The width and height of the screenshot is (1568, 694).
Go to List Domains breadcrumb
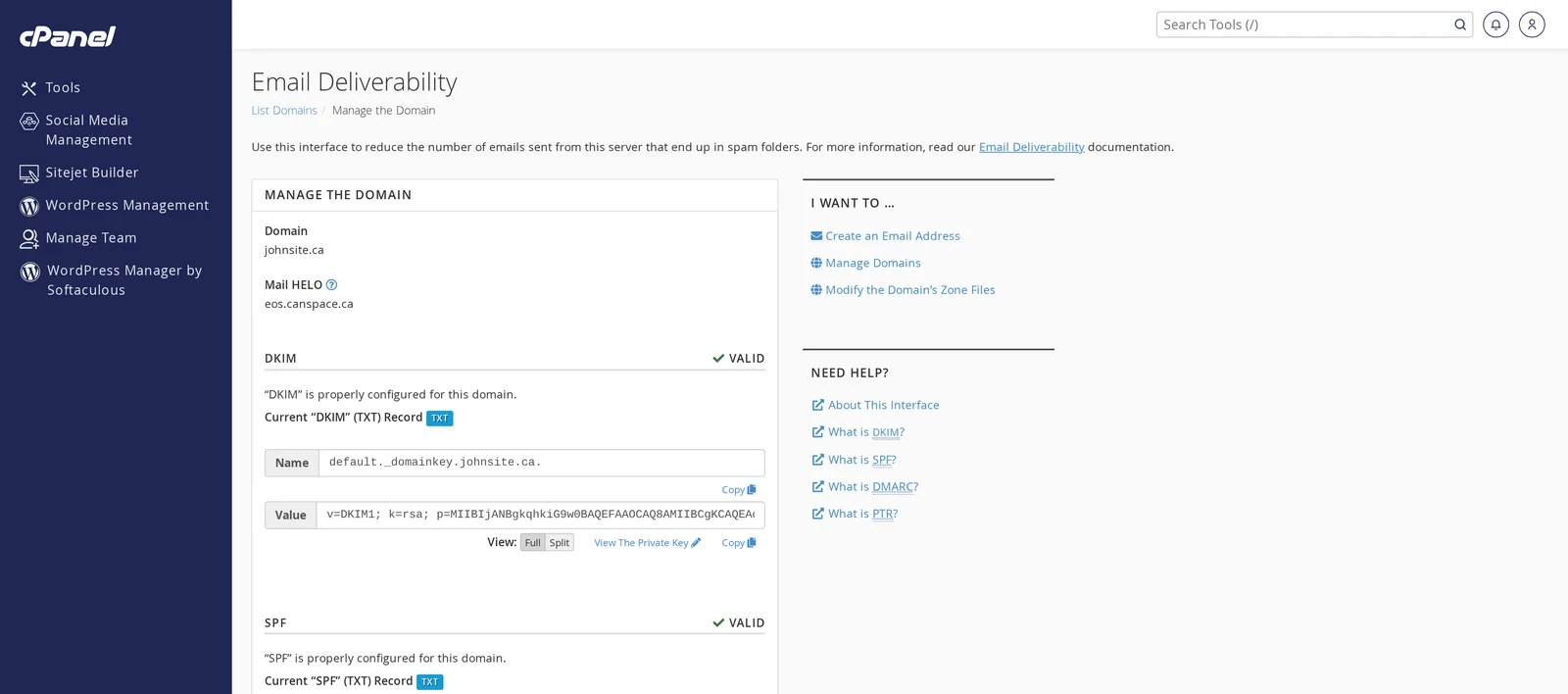tap(284, 111)
